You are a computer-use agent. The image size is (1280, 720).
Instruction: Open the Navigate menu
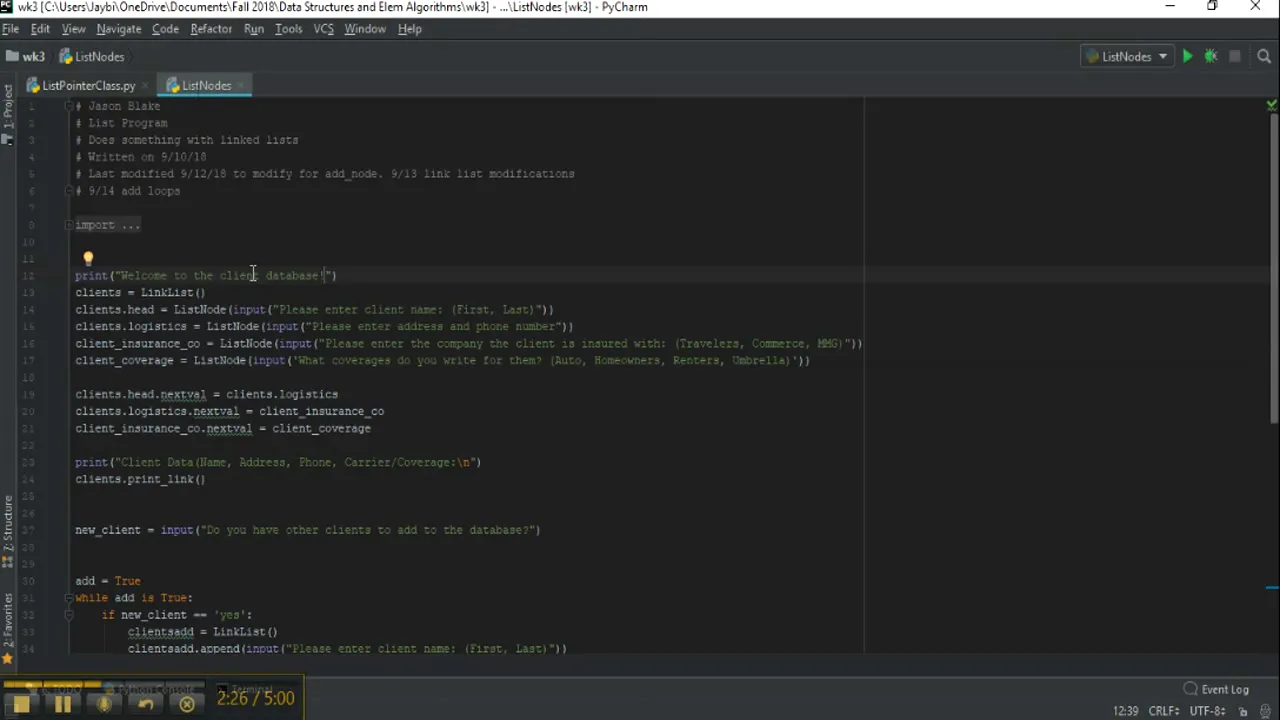119,29
